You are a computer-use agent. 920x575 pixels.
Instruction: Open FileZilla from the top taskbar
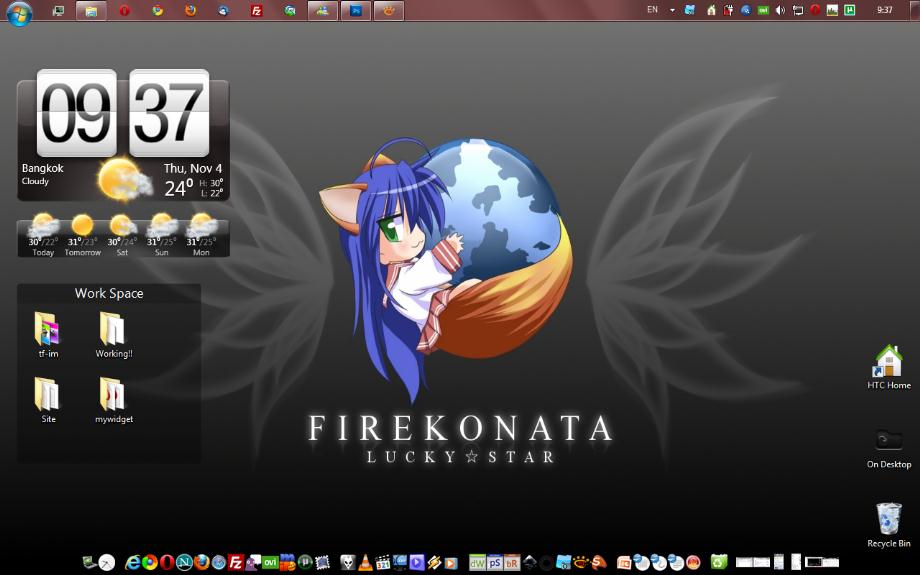point(256,11)
